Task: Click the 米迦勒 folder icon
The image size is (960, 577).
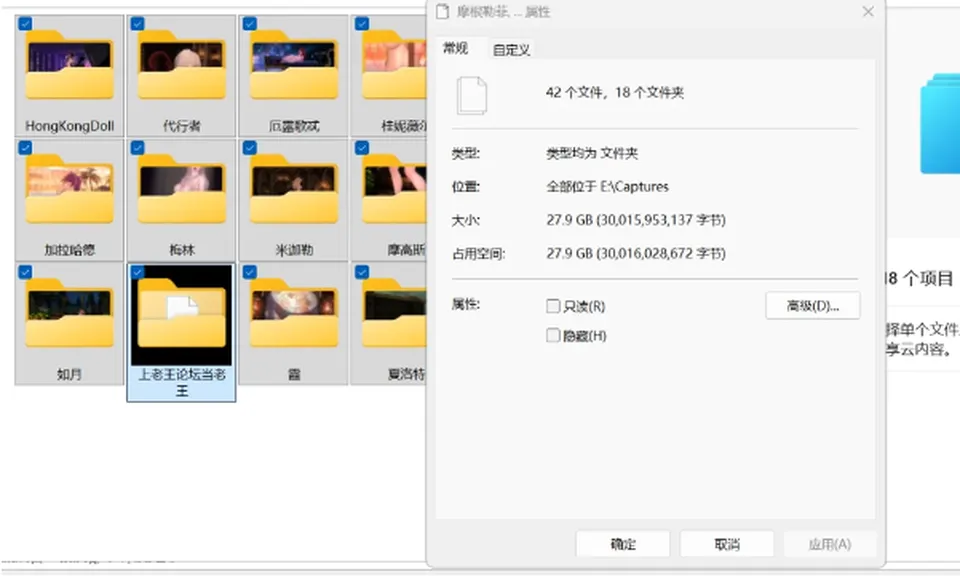Action: (x=294, y=189)
